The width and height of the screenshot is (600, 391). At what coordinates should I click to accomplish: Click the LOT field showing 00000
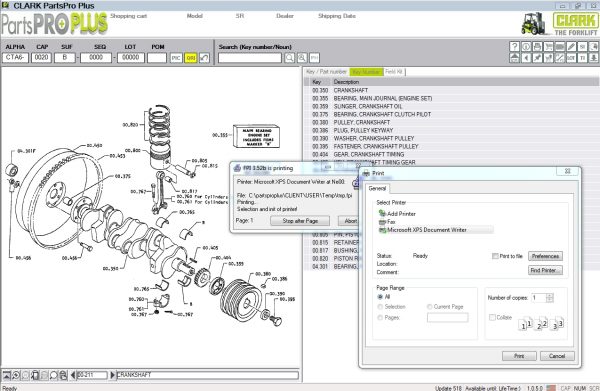pyautogui.click(x=131, y=58)
